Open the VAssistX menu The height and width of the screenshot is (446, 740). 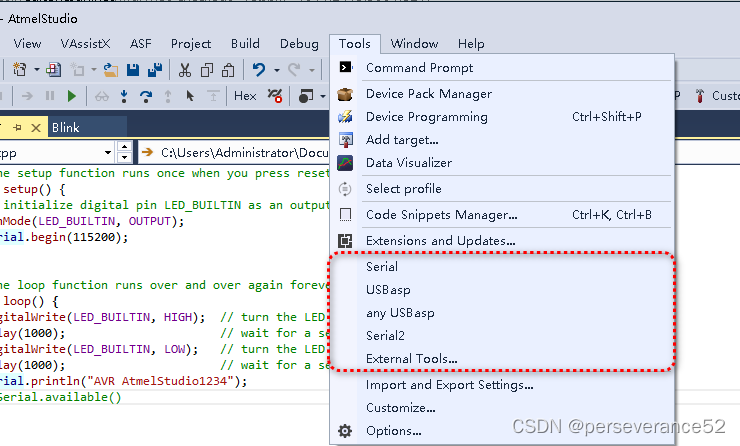(x=85, y=44)
